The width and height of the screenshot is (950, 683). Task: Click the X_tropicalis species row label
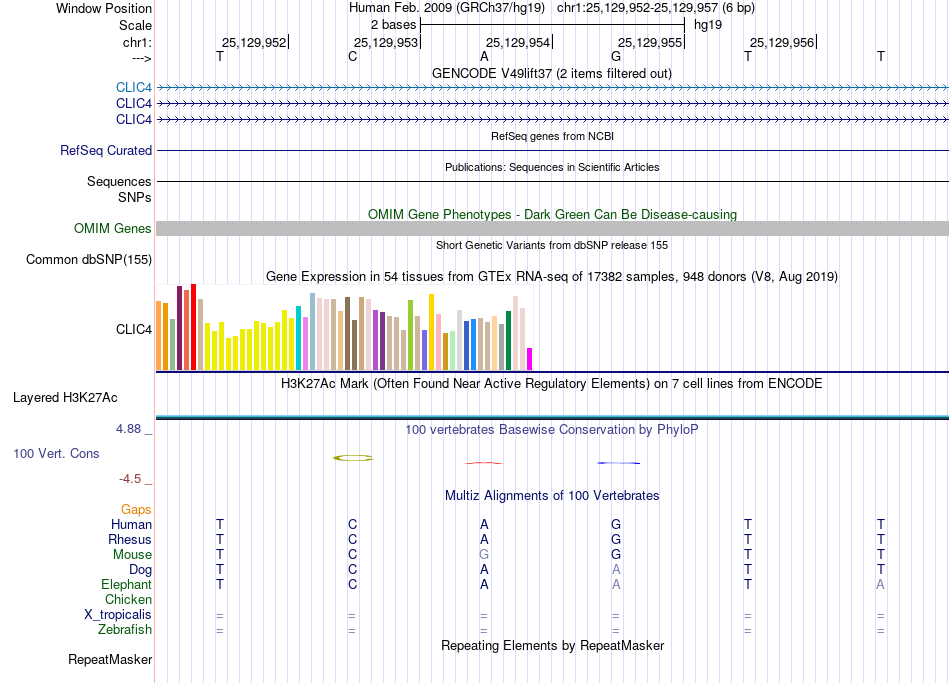point(118,615)
